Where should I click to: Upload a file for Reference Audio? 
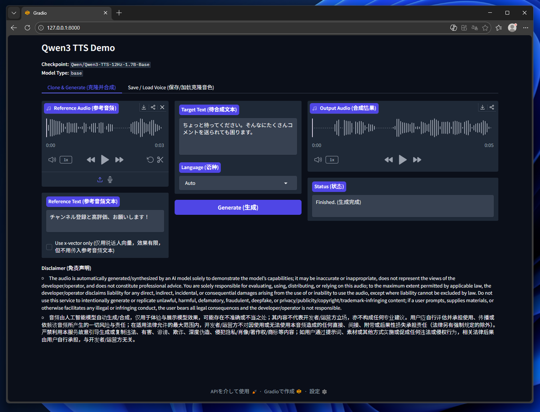[x=100, y=179]
